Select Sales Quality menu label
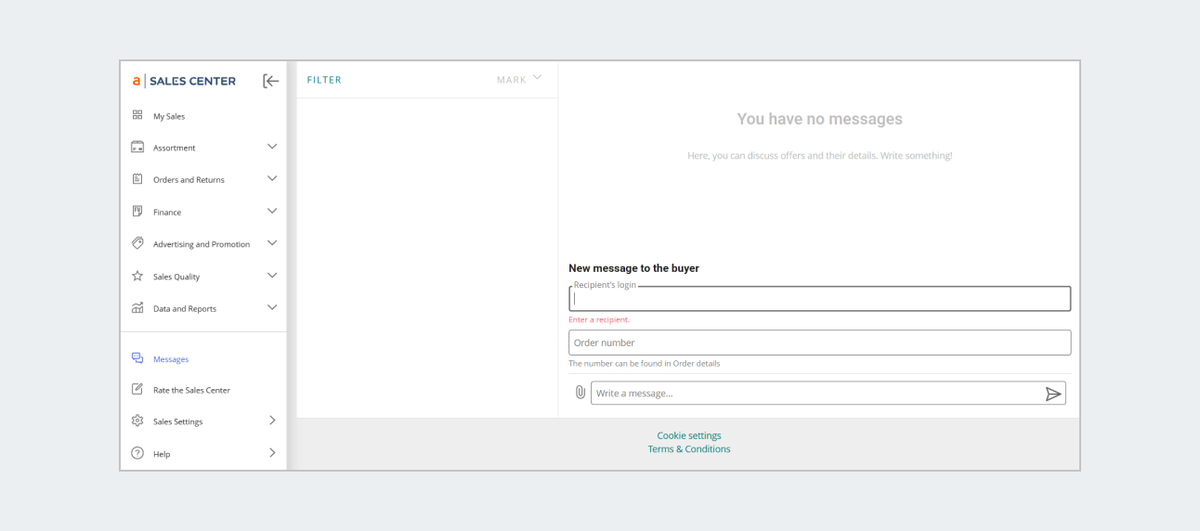1200x531 pixels. [176, 277]
